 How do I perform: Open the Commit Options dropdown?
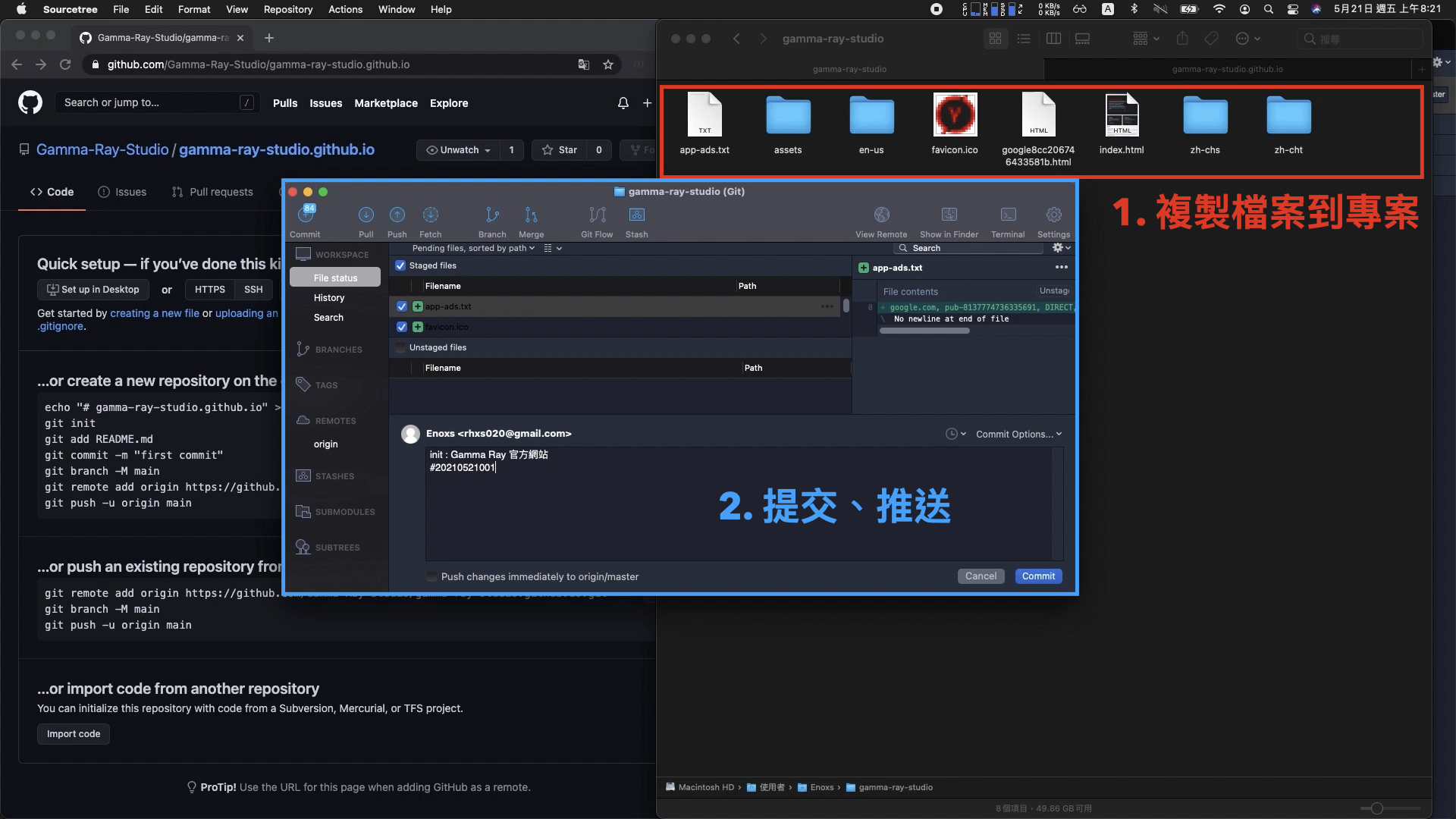coord(1018,434)
